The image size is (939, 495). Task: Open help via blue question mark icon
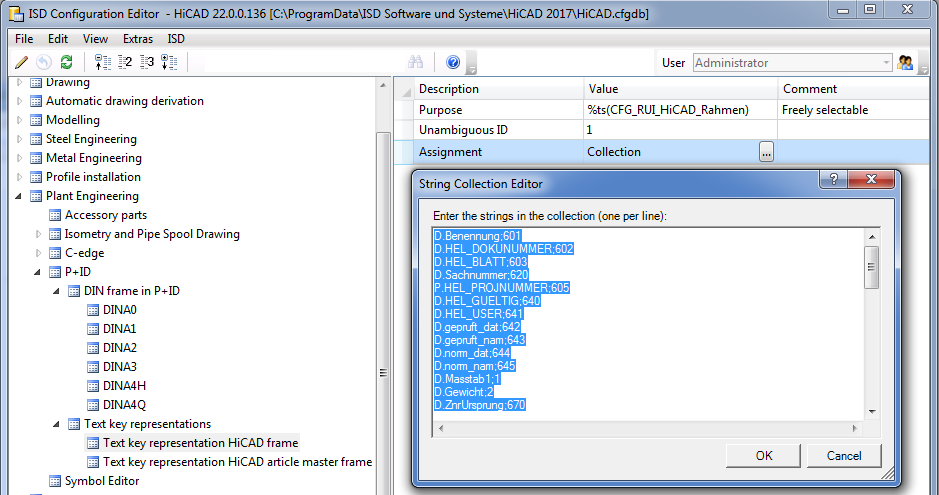pos(453,62)
